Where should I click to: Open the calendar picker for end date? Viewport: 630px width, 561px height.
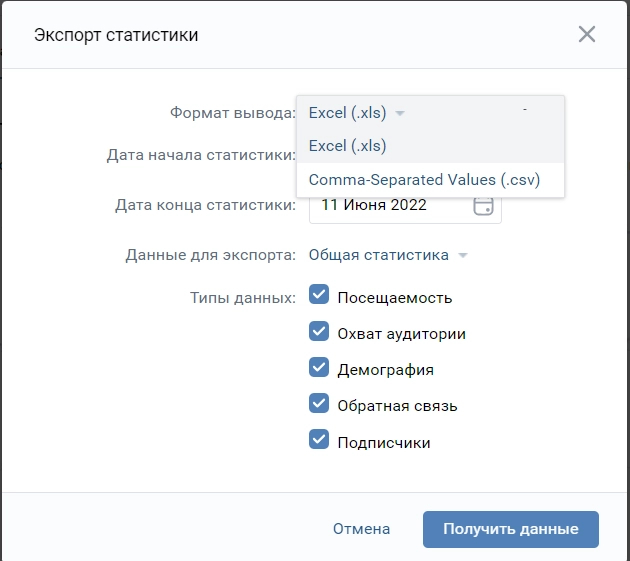point(483,205)
